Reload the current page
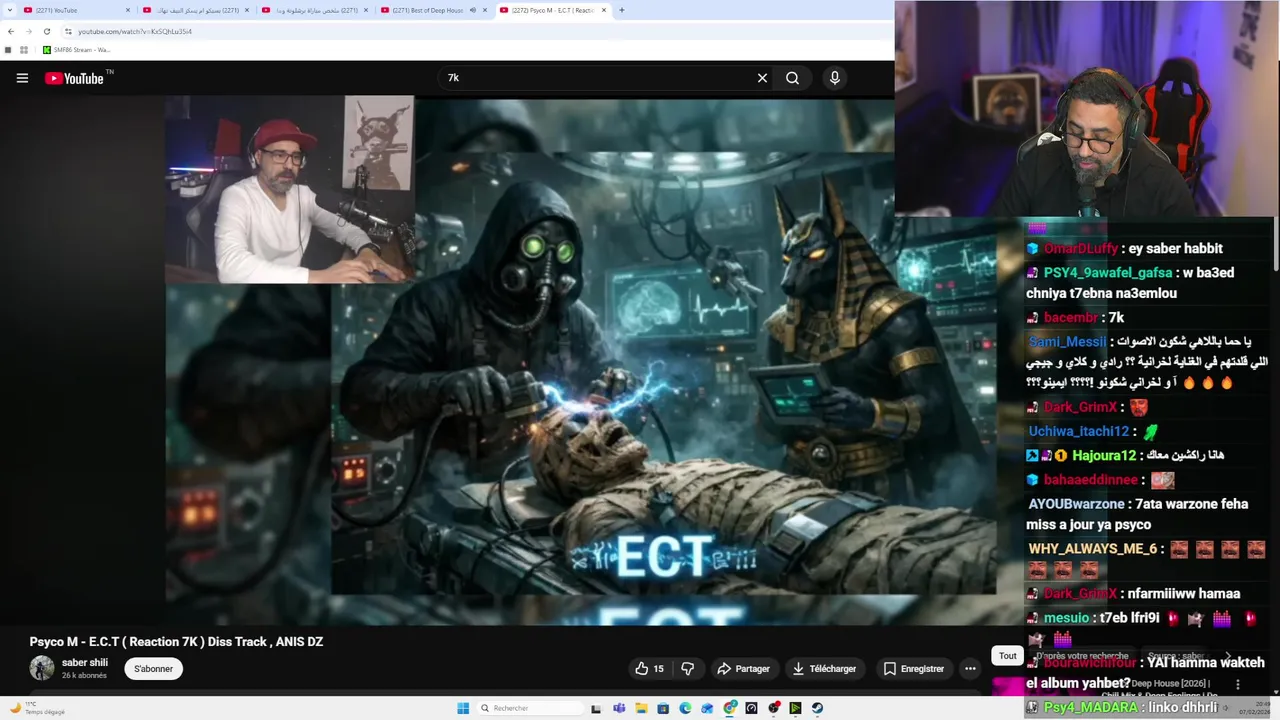Viewport: 1280px width, 720px height. (46, 31)
